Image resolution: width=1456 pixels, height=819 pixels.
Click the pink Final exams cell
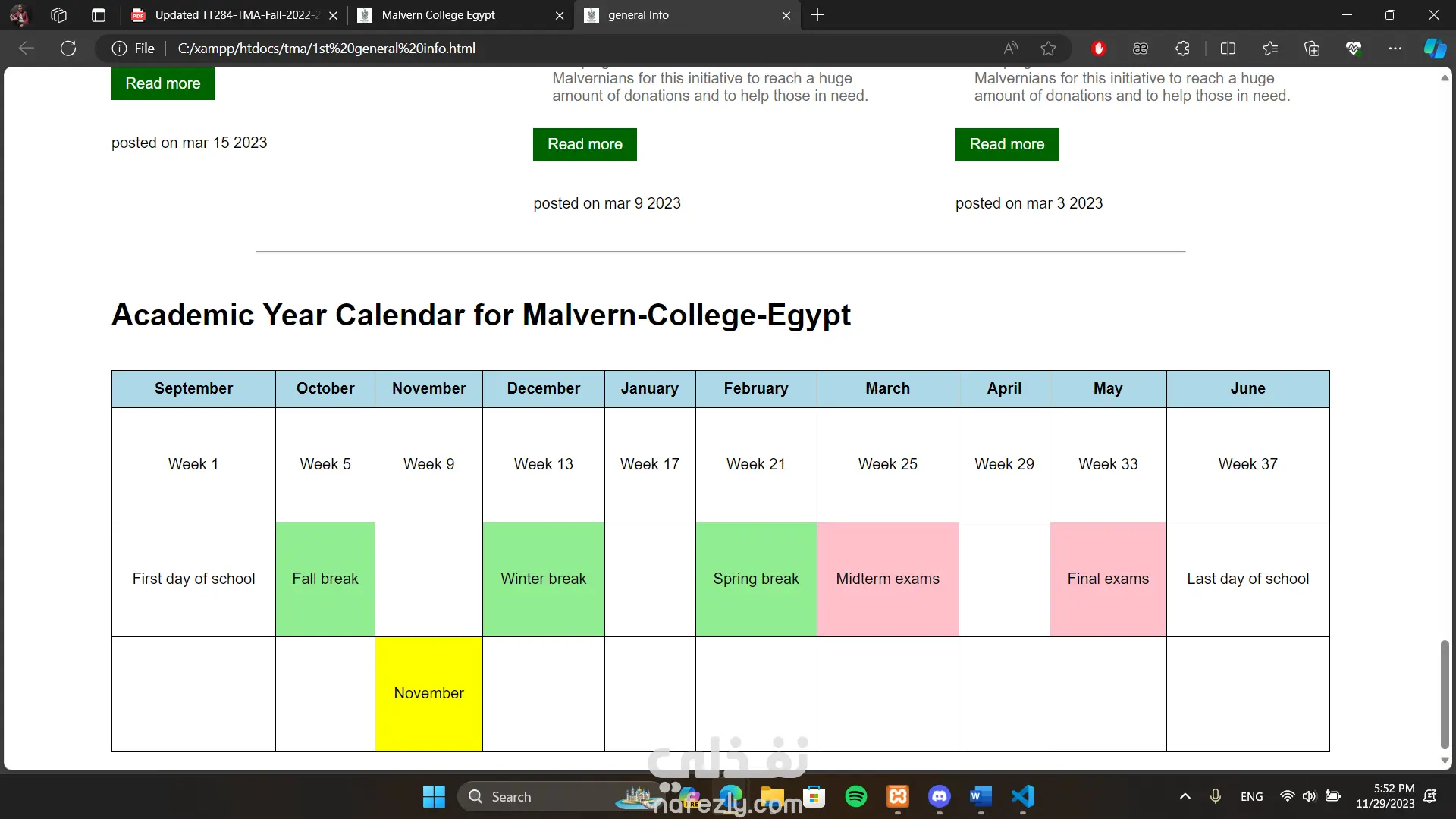pos(1108,579)
